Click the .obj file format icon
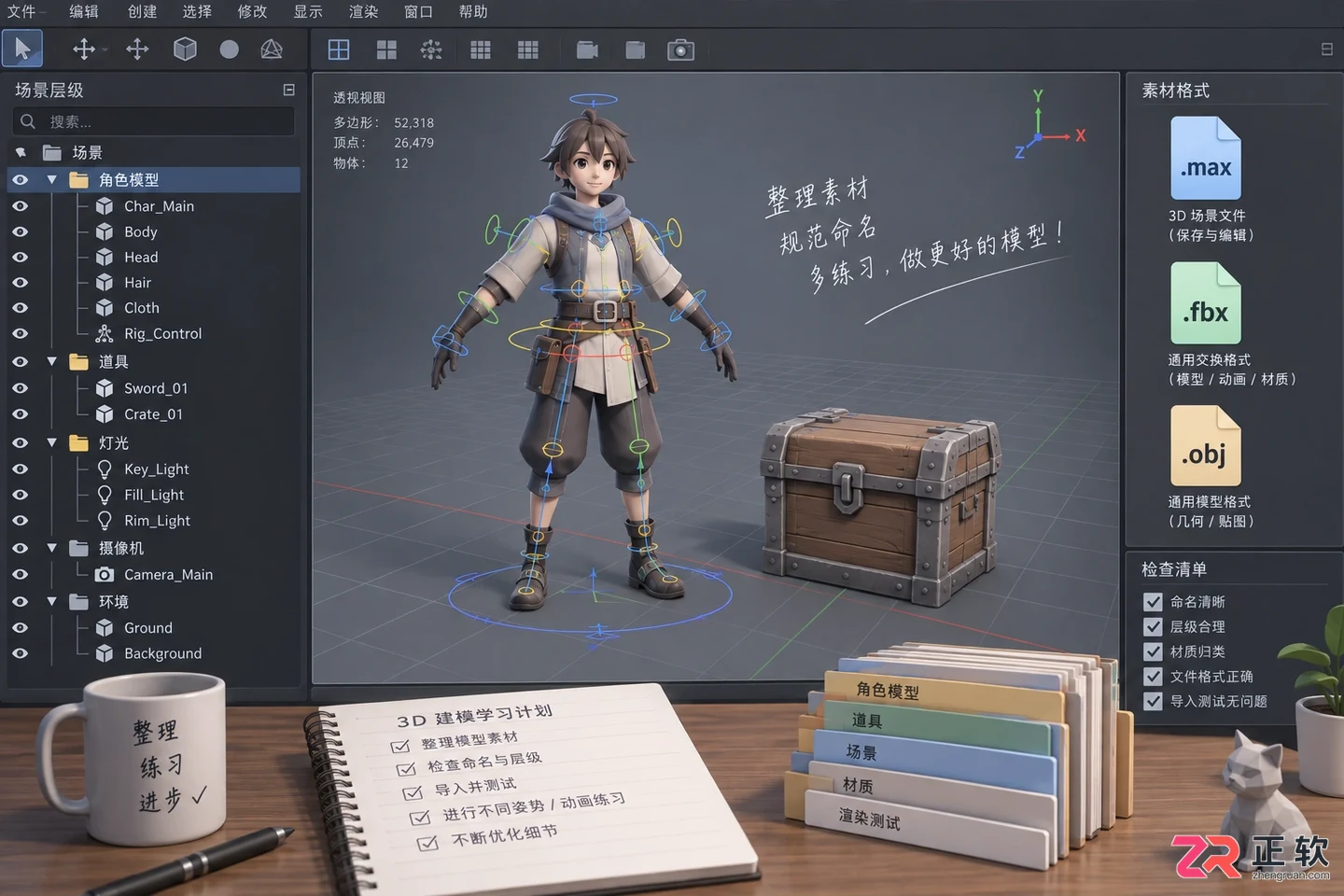Screen dimensions: 1344x896 1206,446
